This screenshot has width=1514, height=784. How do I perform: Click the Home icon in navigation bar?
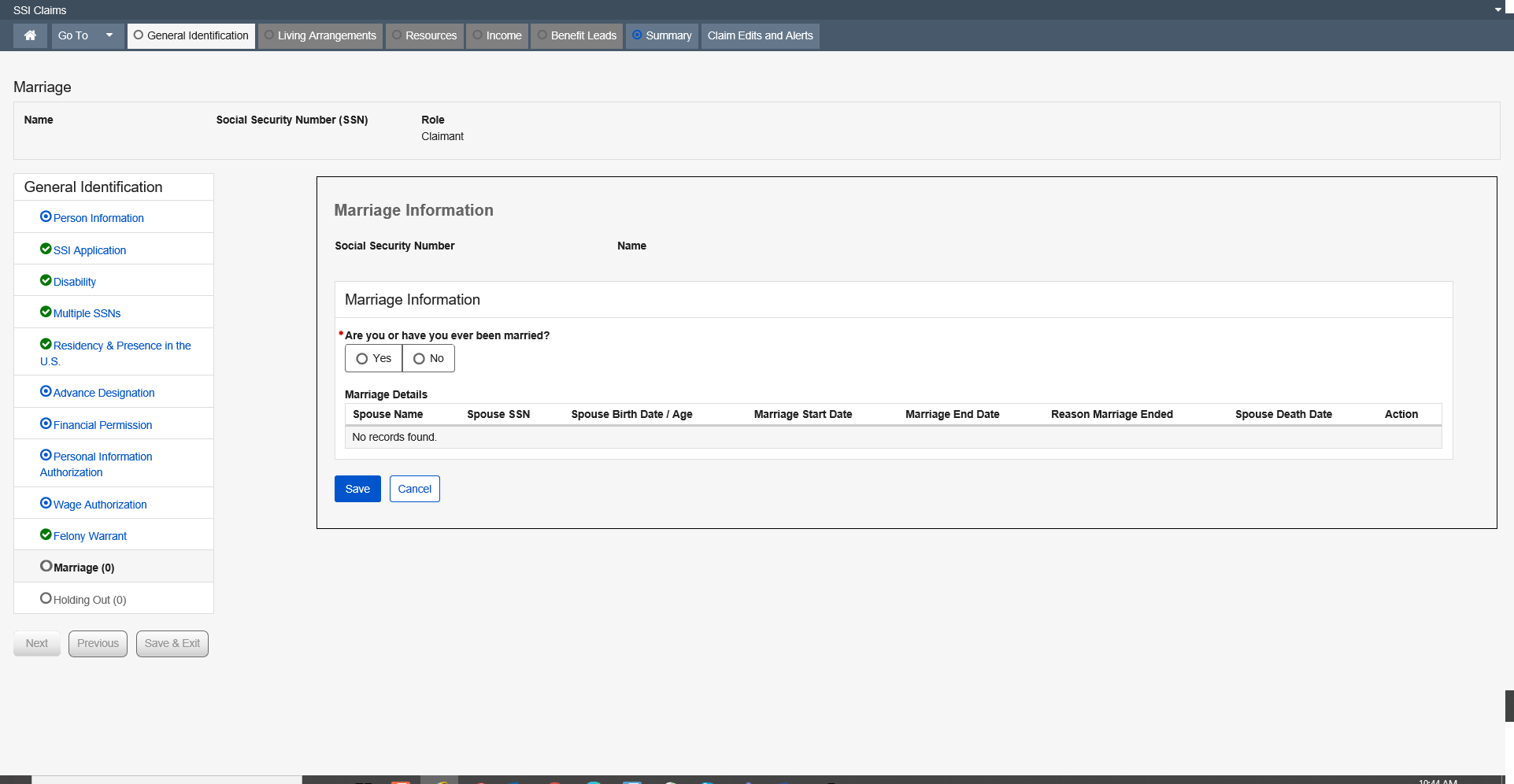click(30, 35)
